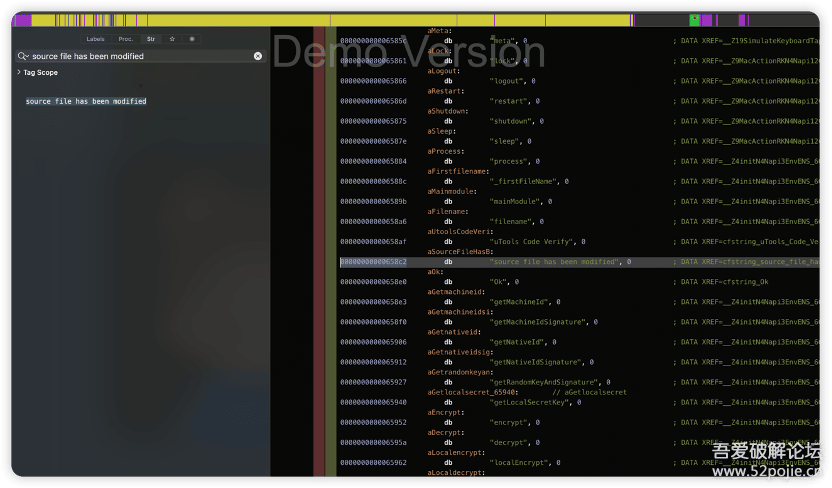Open the star bookmarks tab
The height and width of the screenshot is (488, 832).
click(172, 39)
